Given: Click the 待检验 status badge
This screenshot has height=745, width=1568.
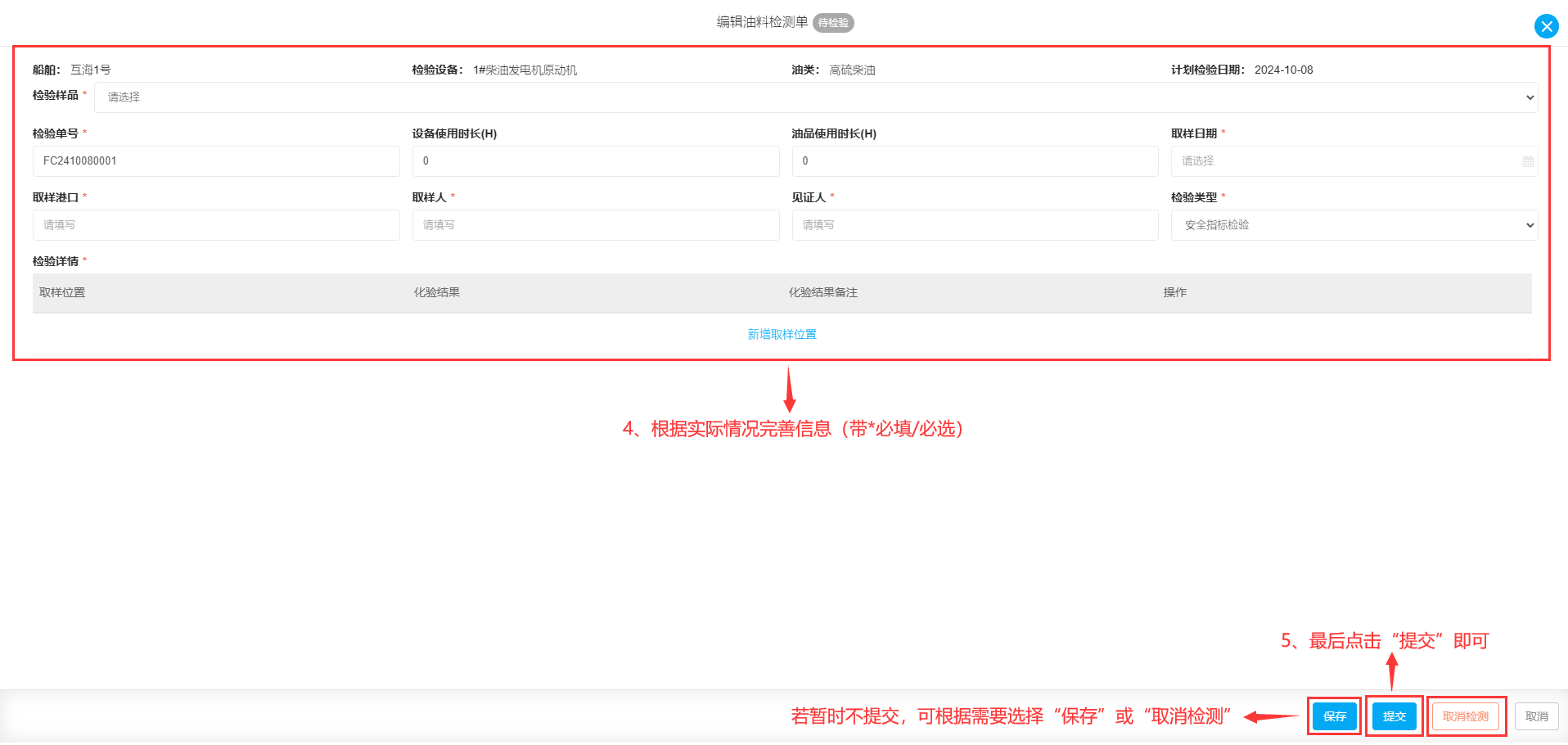Looking at the screenshot, I should click(x=833, y=23).
